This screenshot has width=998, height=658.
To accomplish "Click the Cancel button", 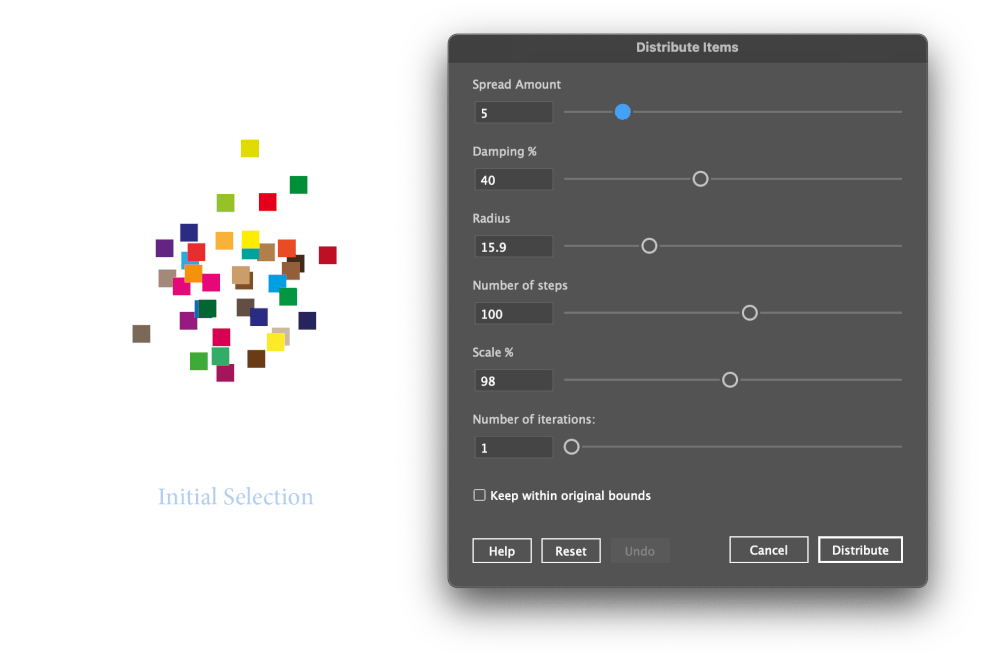I will pos(768,549).
